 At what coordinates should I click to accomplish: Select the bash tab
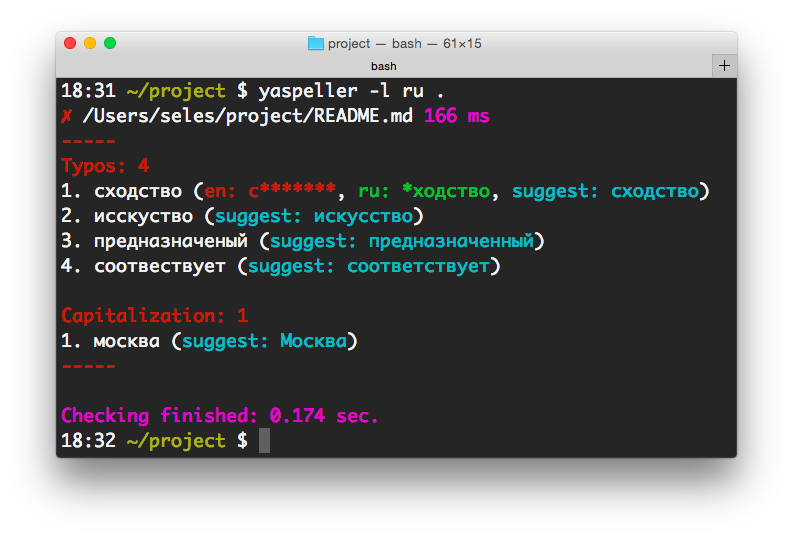[x=384, y=66]
